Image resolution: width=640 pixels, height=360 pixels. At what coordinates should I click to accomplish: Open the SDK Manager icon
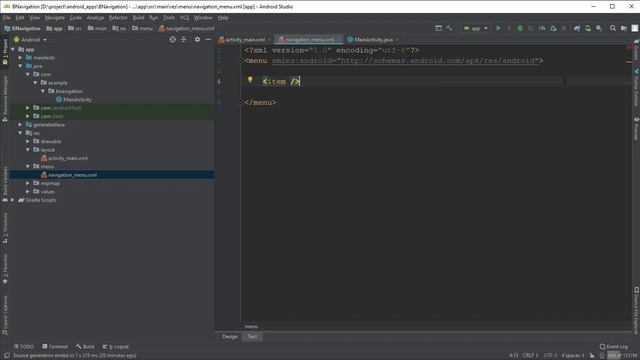click(599, 28)
